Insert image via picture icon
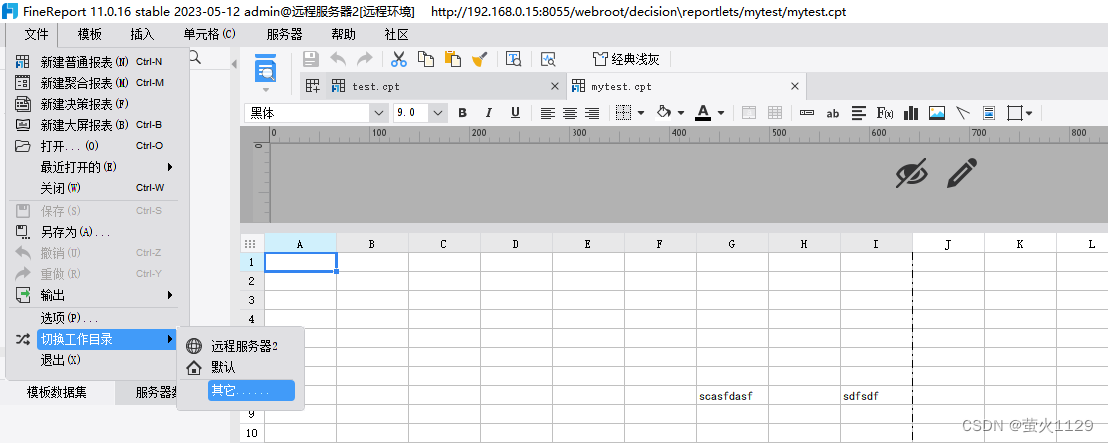Screen dimensions: 1108x443 [x=937, y=113]
